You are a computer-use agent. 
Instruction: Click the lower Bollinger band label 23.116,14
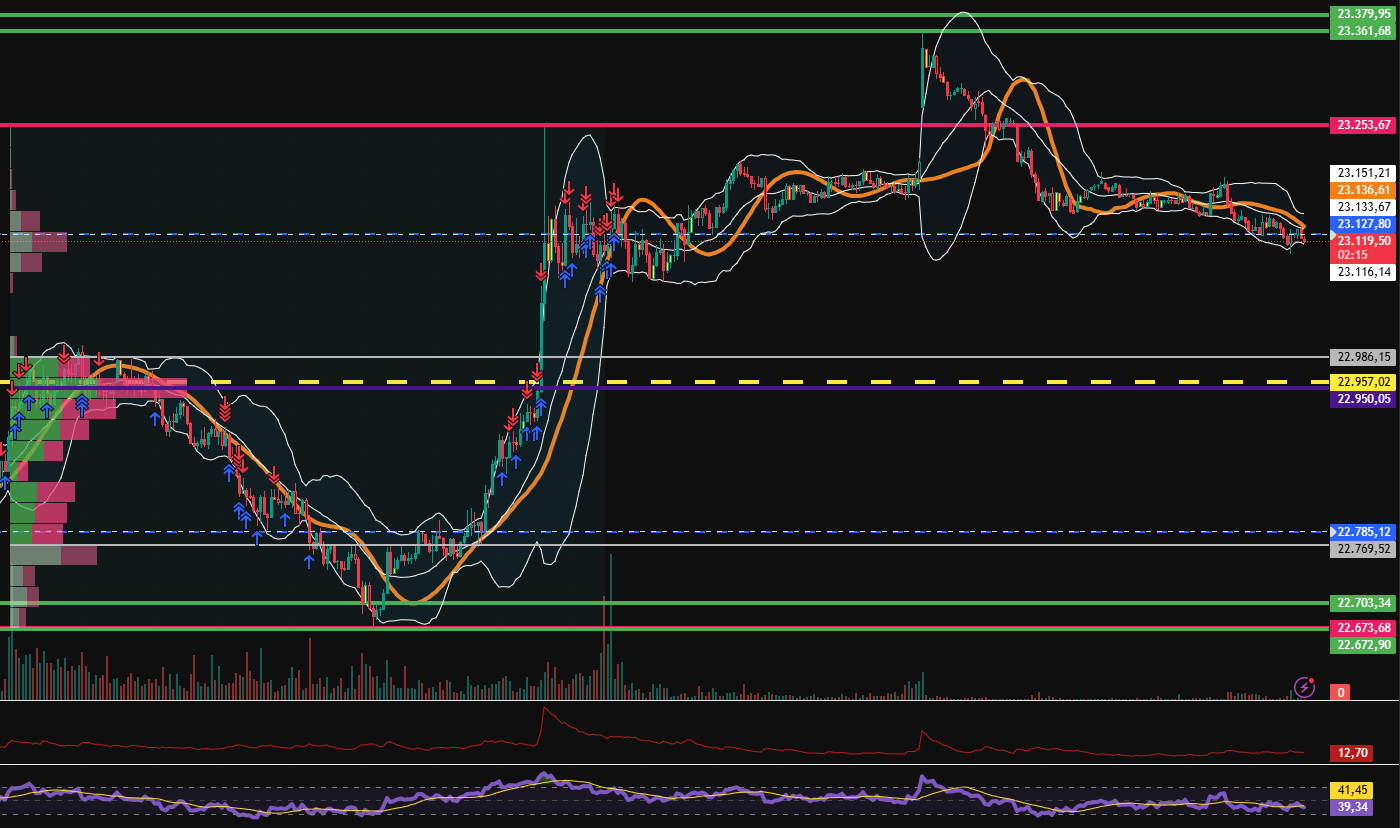point(1365,271)
